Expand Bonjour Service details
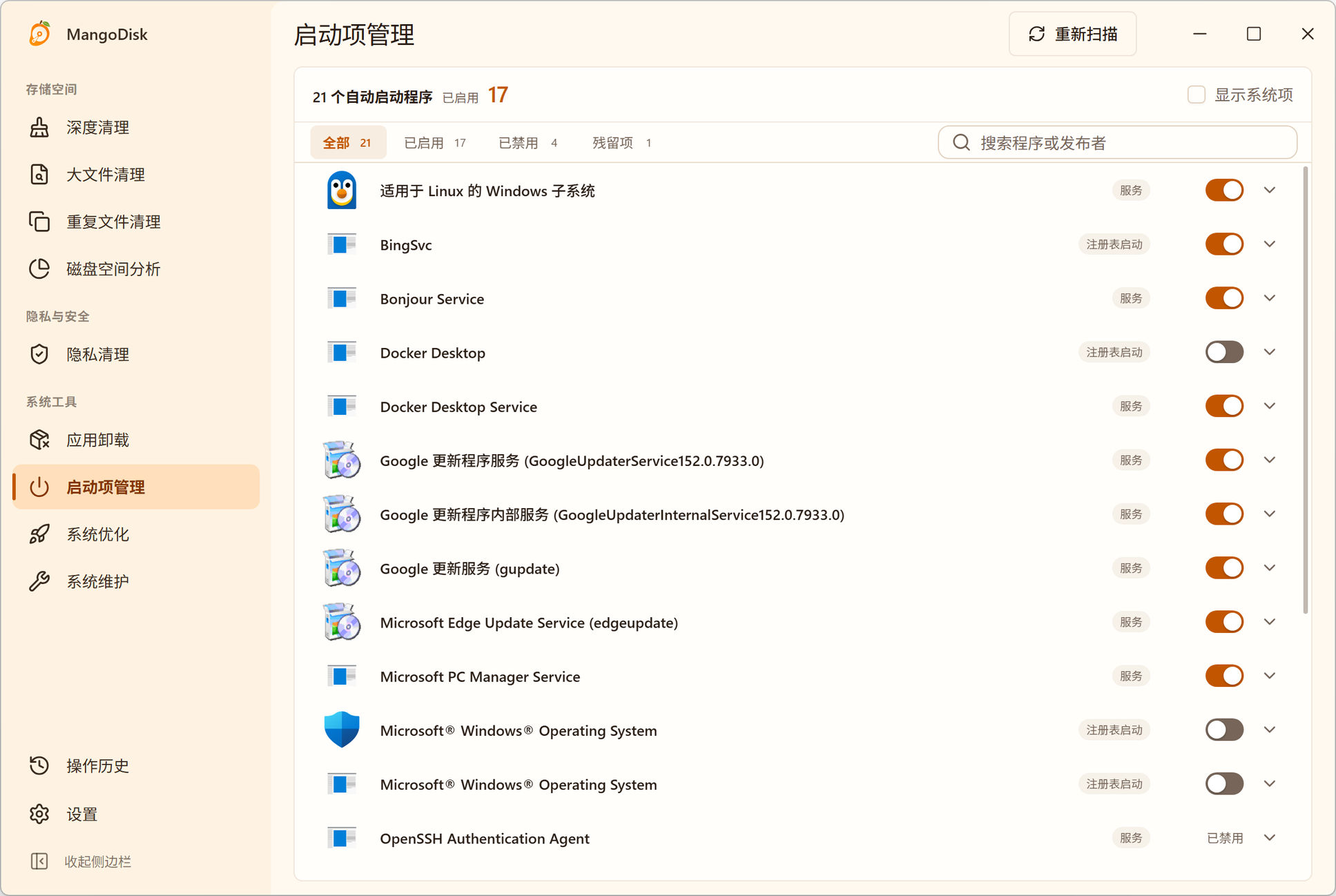 coord(1269,298)
